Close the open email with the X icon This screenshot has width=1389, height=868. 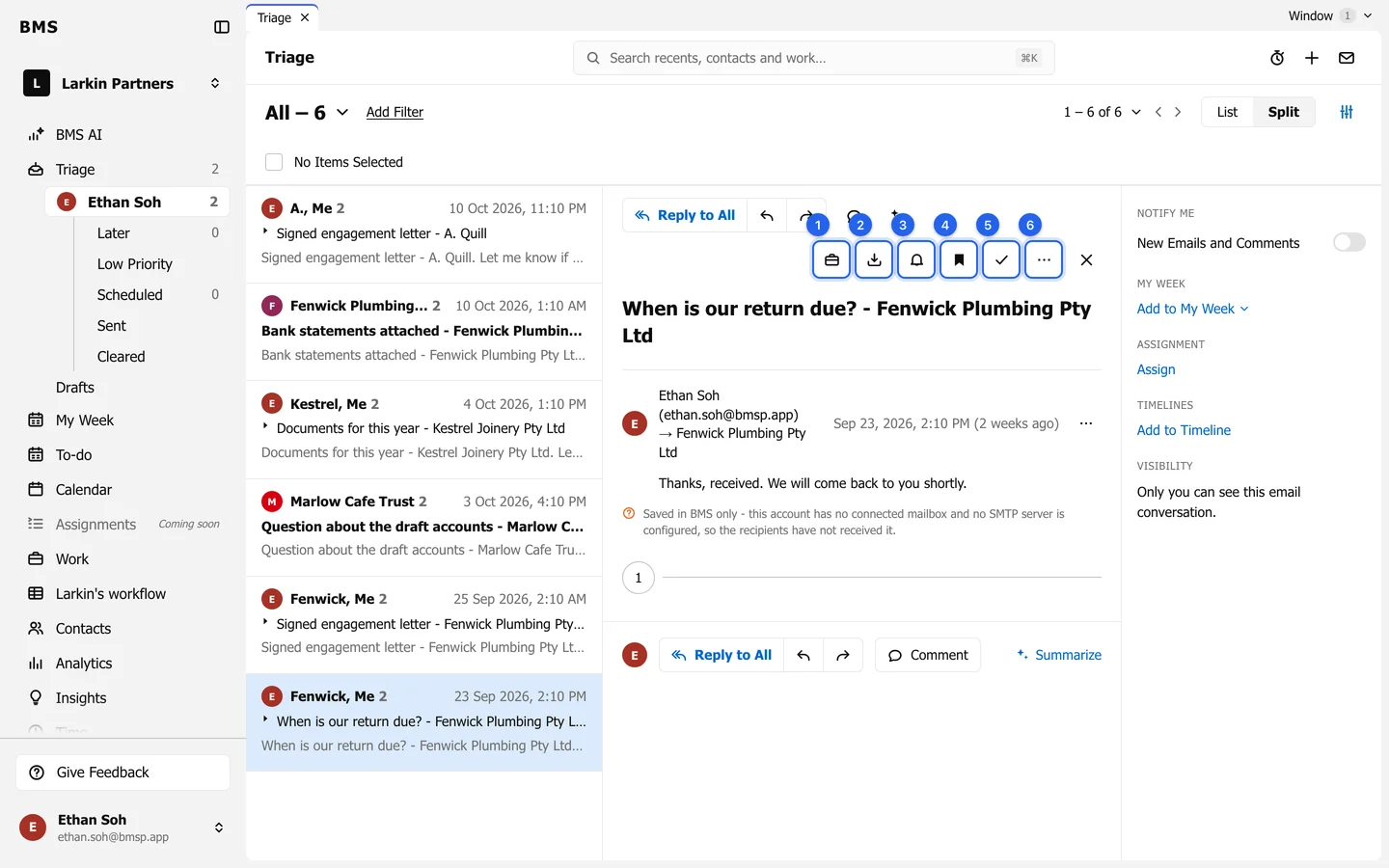1086,259
